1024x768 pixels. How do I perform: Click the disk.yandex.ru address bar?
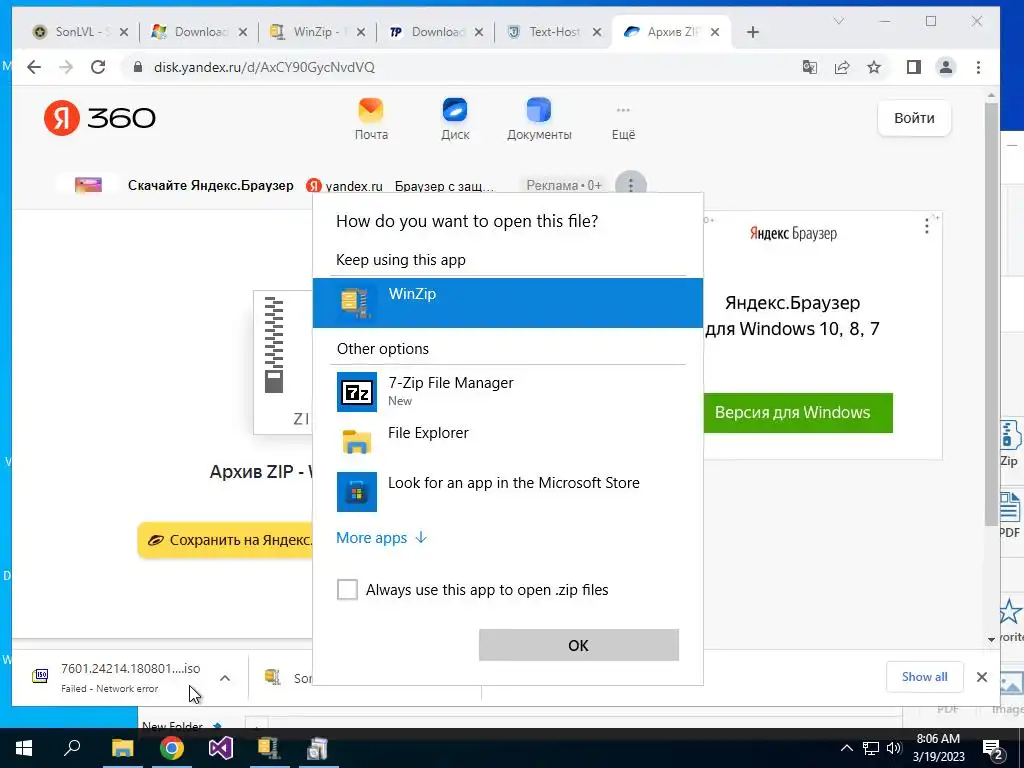(x=457, y=67)
